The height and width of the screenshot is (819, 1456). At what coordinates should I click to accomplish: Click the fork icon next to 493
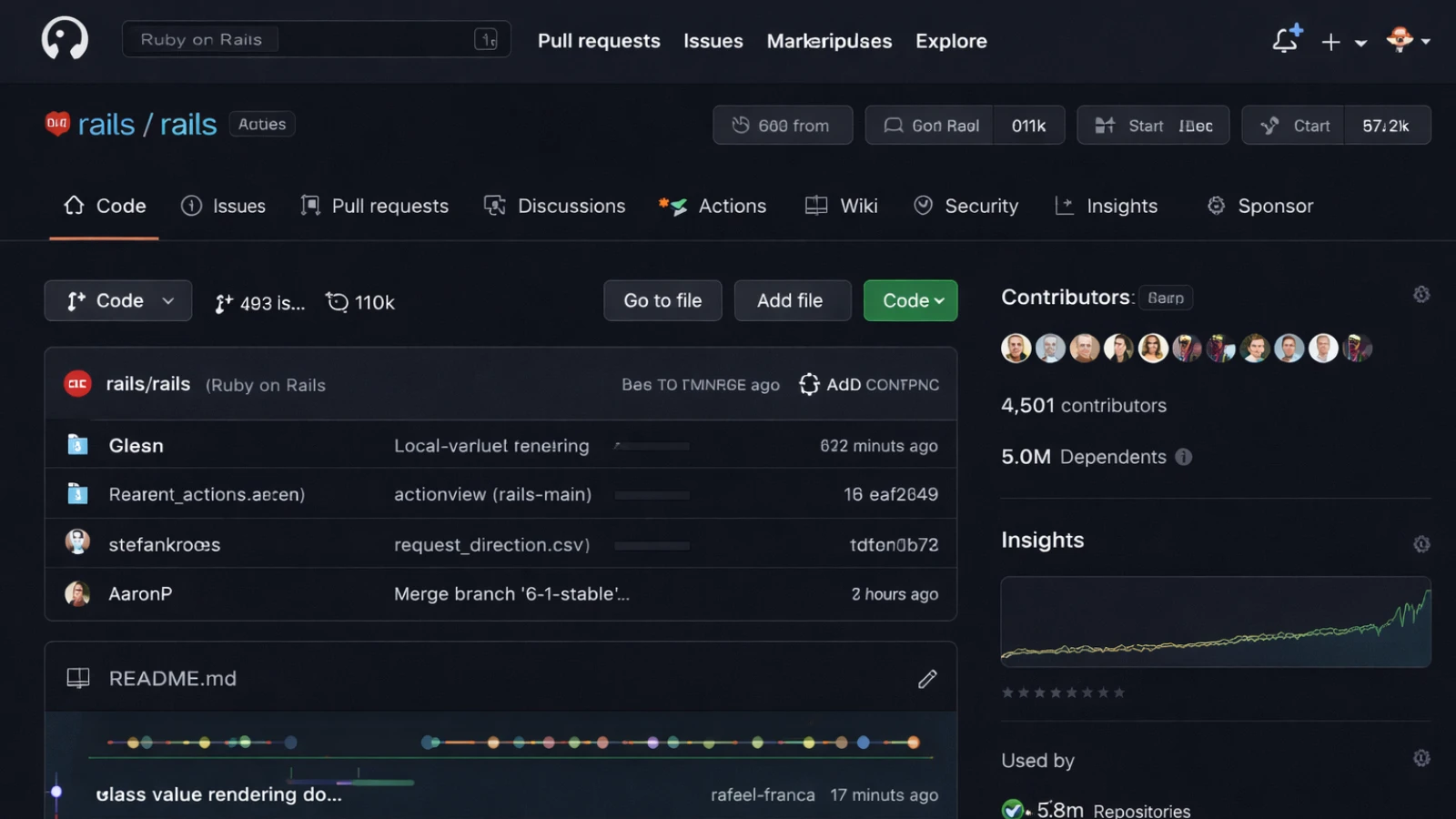(221, 302)
